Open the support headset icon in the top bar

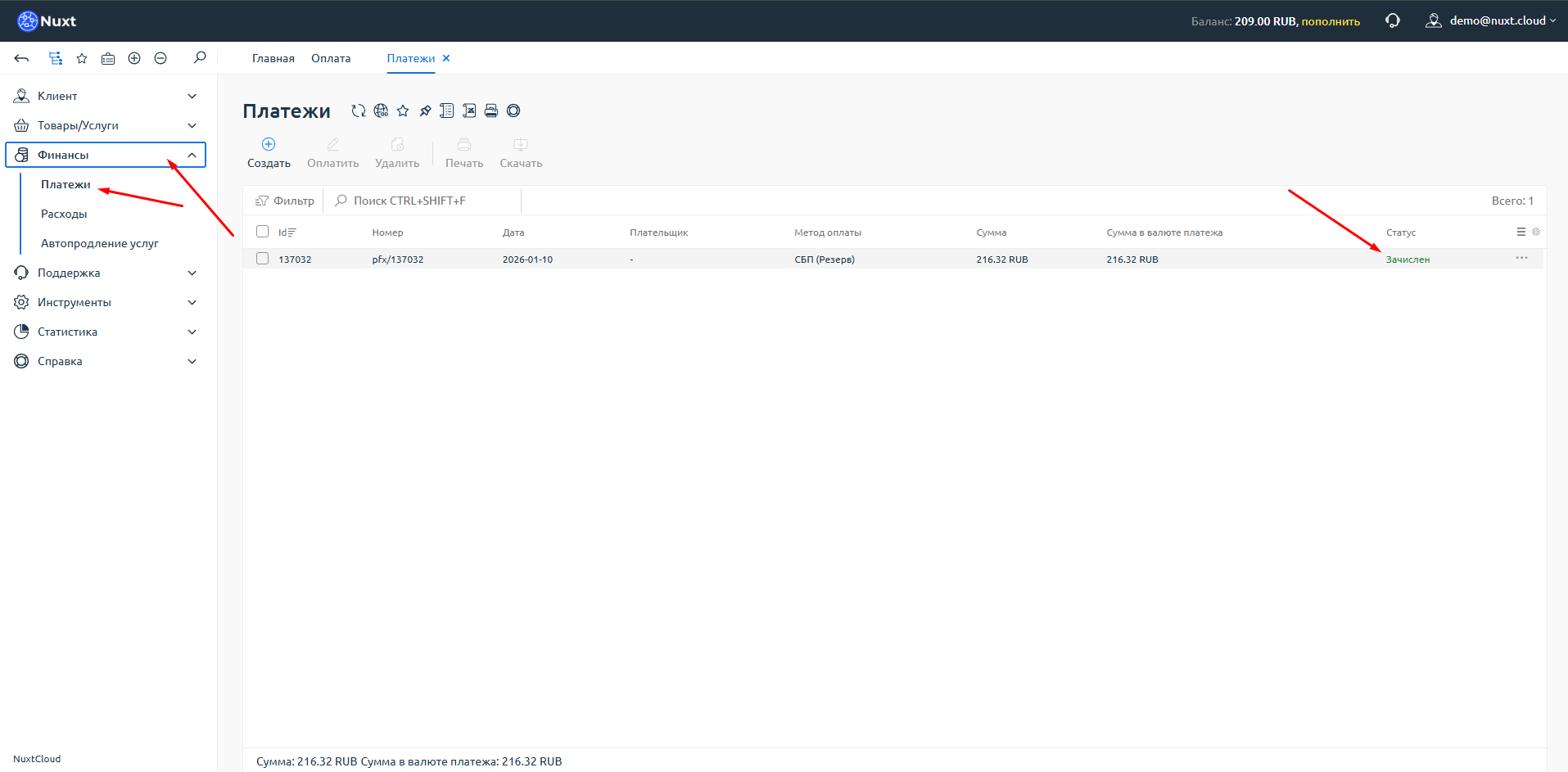[1392, 20]
